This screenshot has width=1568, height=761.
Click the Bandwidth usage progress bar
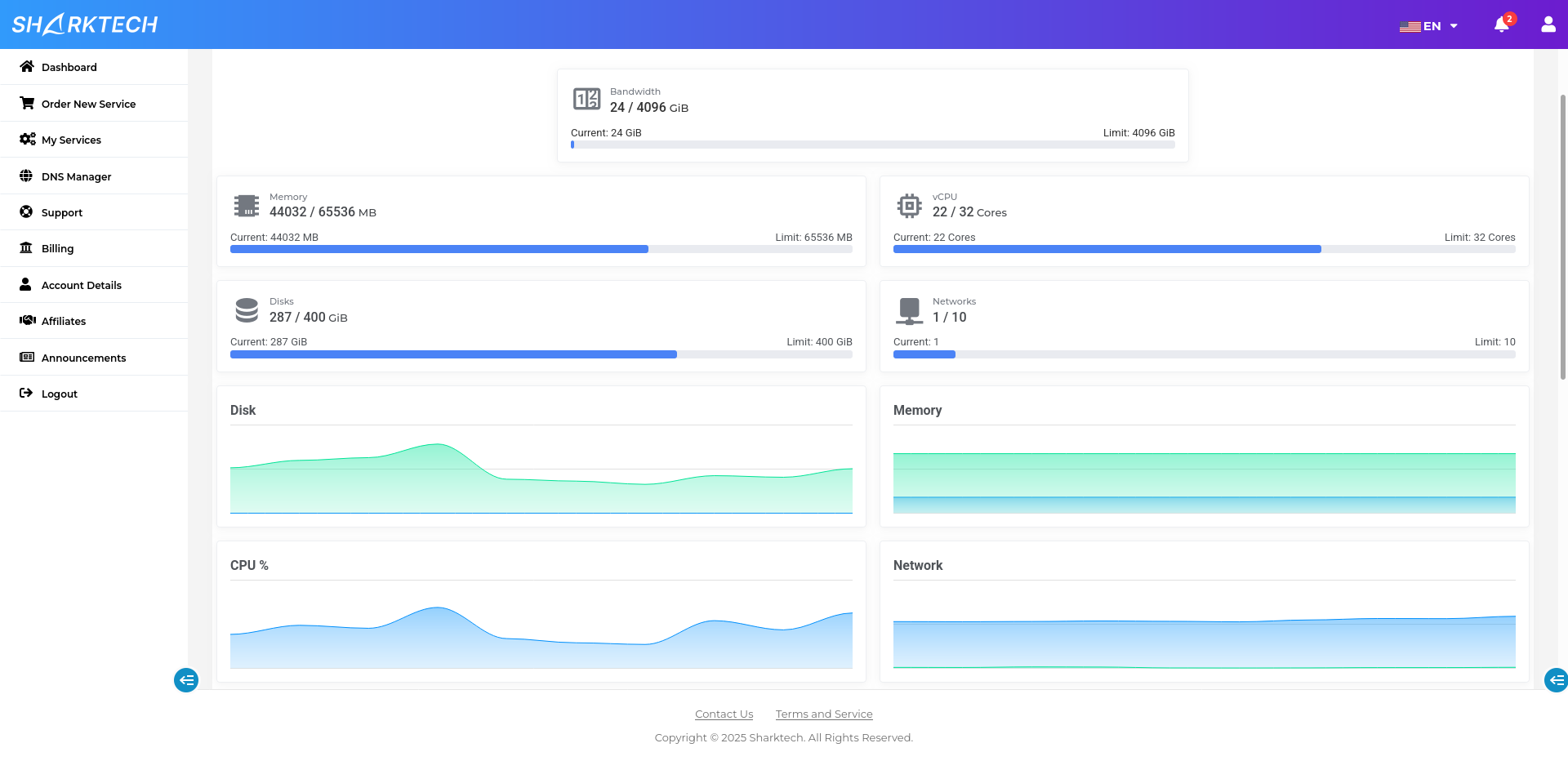point(872,145)
